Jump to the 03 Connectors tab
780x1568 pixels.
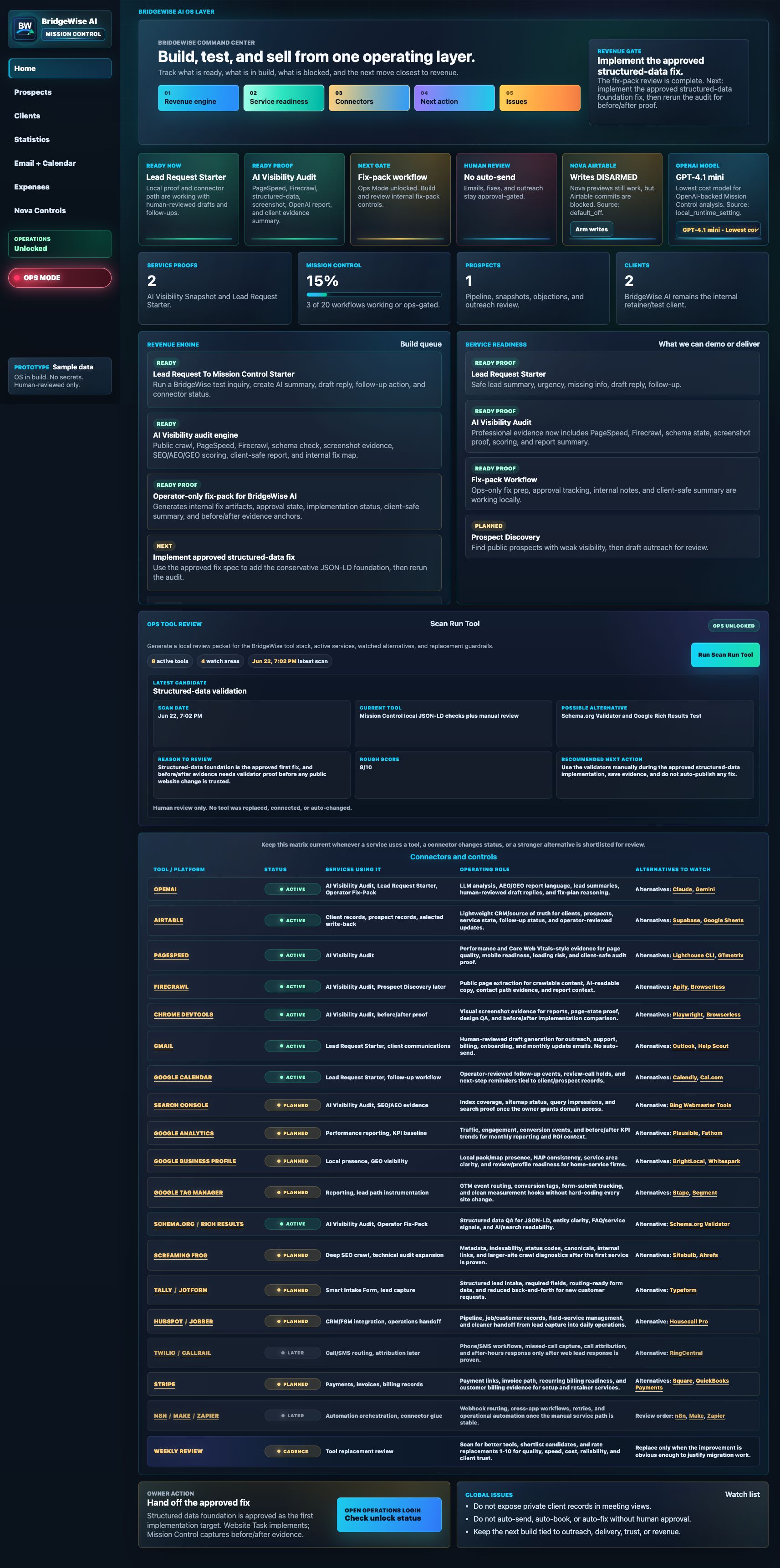[x=369, y=97]
